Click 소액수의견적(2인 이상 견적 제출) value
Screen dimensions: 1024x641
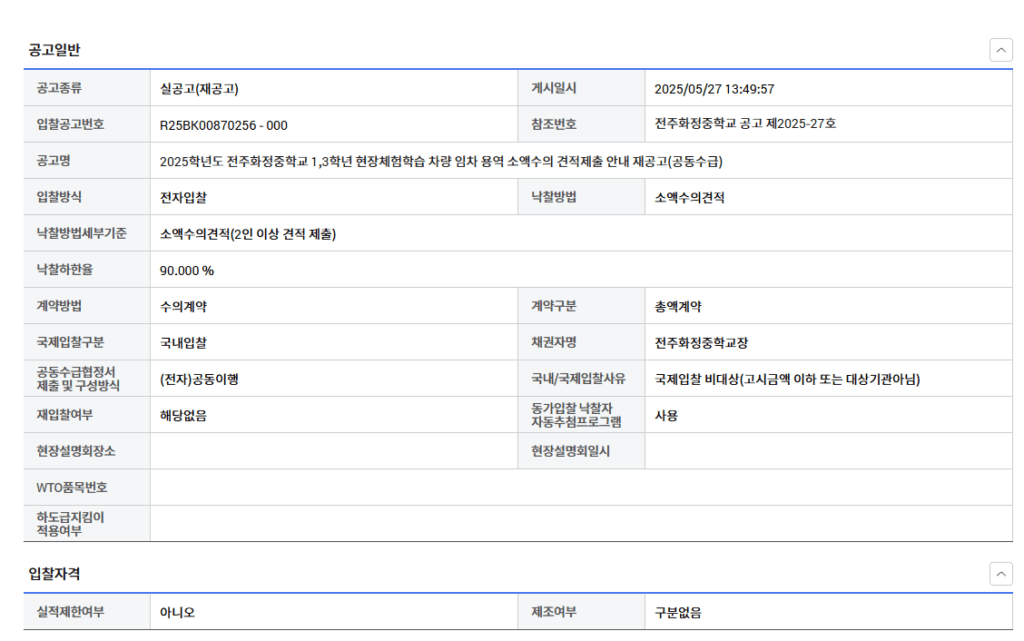coord(248,234)
